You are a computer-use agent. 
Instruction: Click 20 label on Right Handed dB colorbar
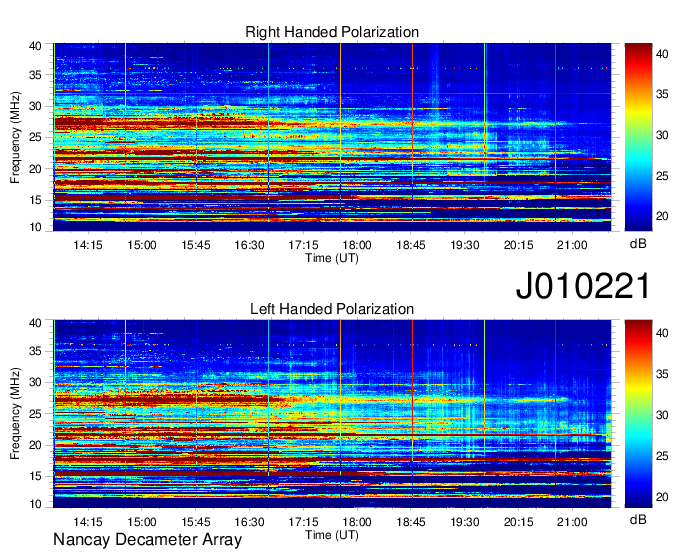coord(662,216)
